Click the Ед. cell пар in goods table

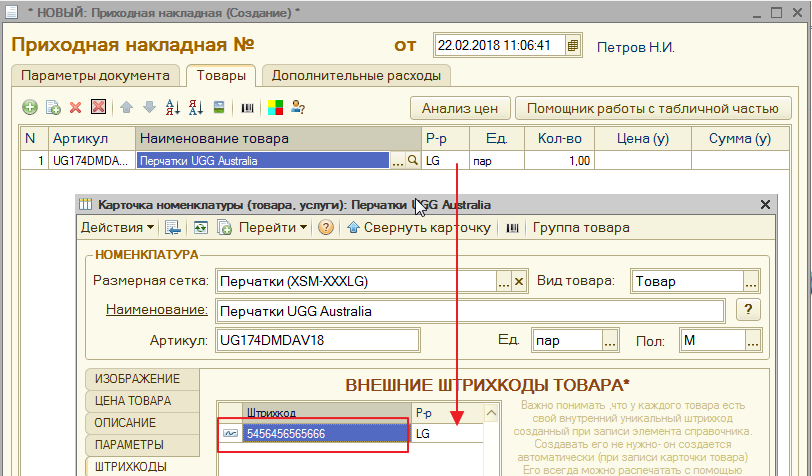tap(497, 161)
